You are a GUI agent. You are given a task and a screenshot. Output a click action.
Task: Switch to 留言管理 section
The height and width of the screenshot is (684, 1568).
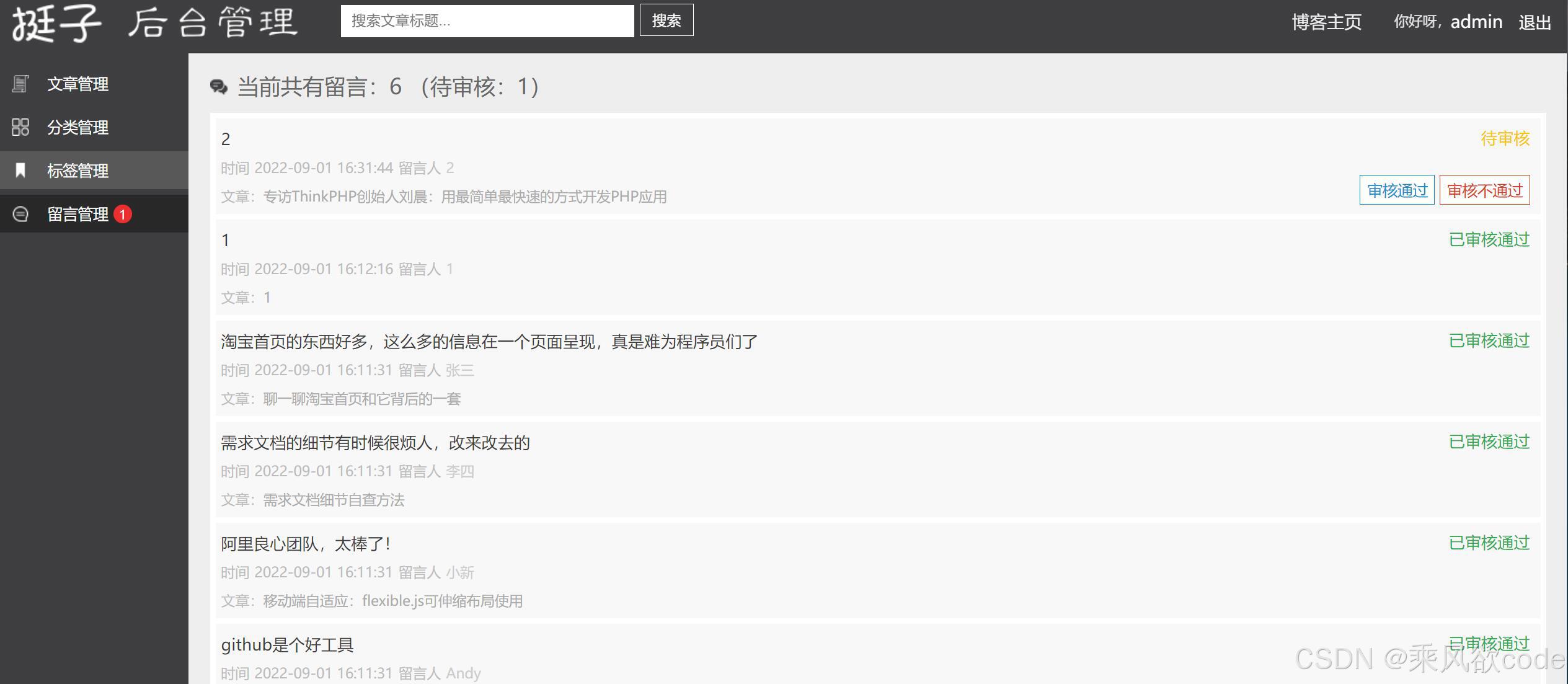pyautogui.click(x=77, y=213)
